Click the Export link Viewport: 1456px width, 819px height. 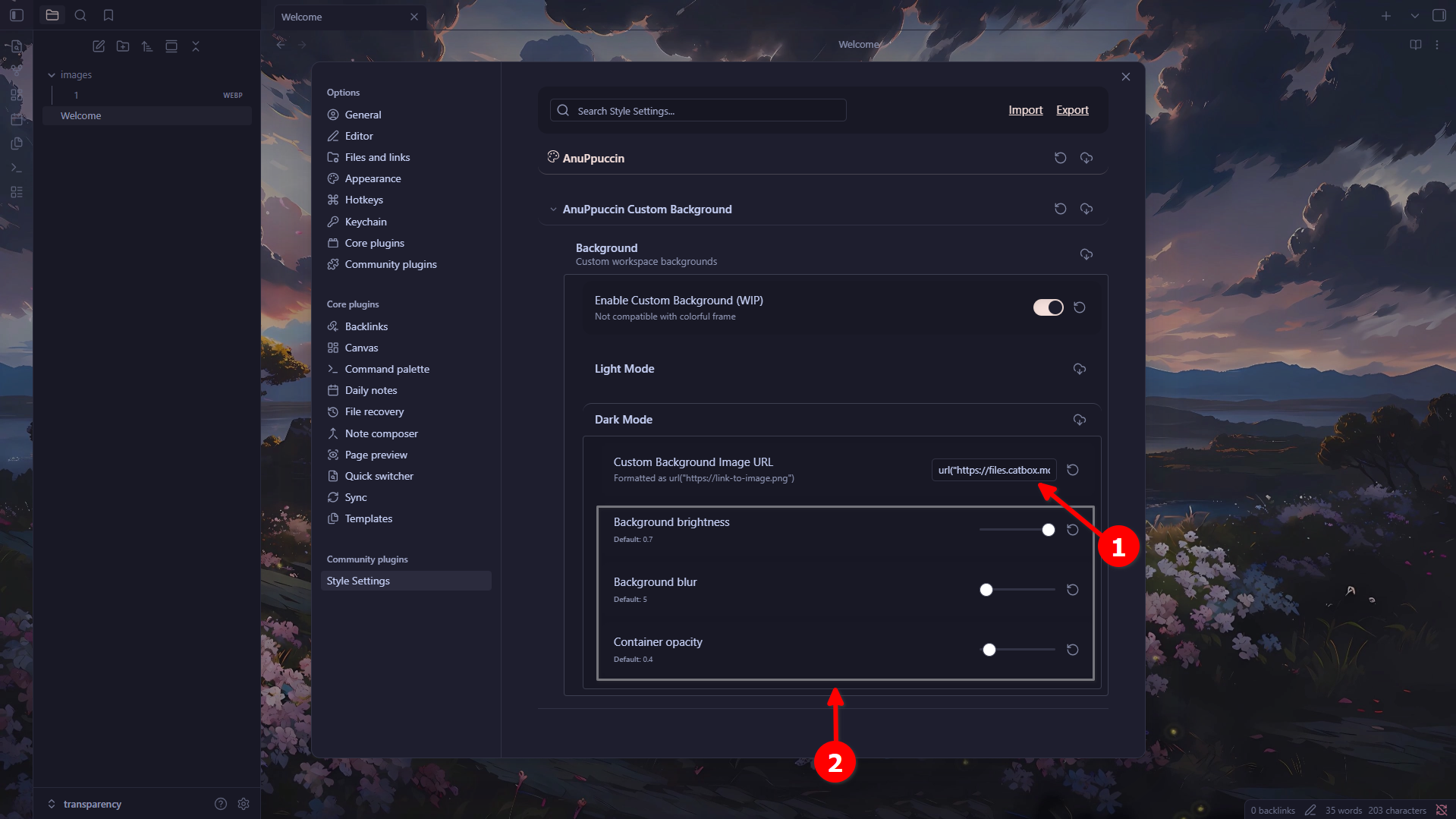1072,110
